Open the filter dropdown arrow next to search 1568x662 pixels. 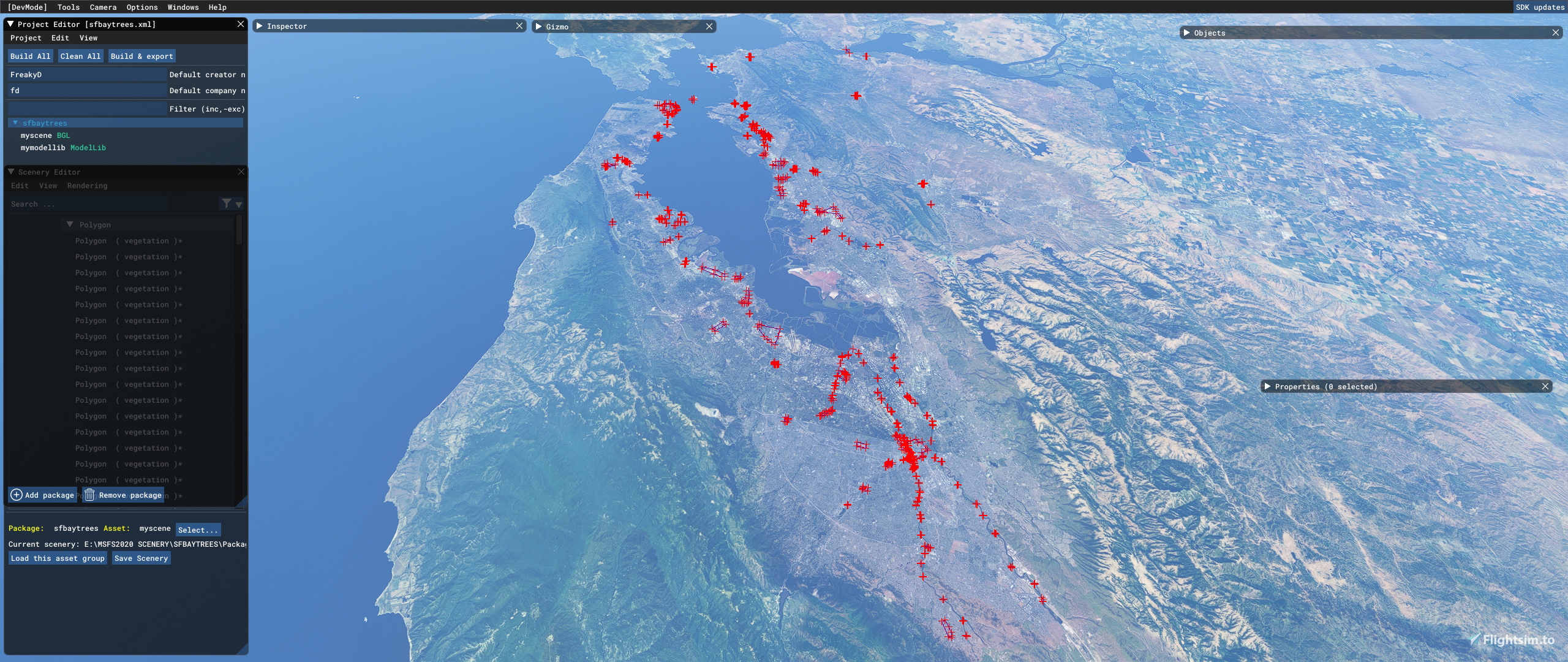[x=239, y=204]
